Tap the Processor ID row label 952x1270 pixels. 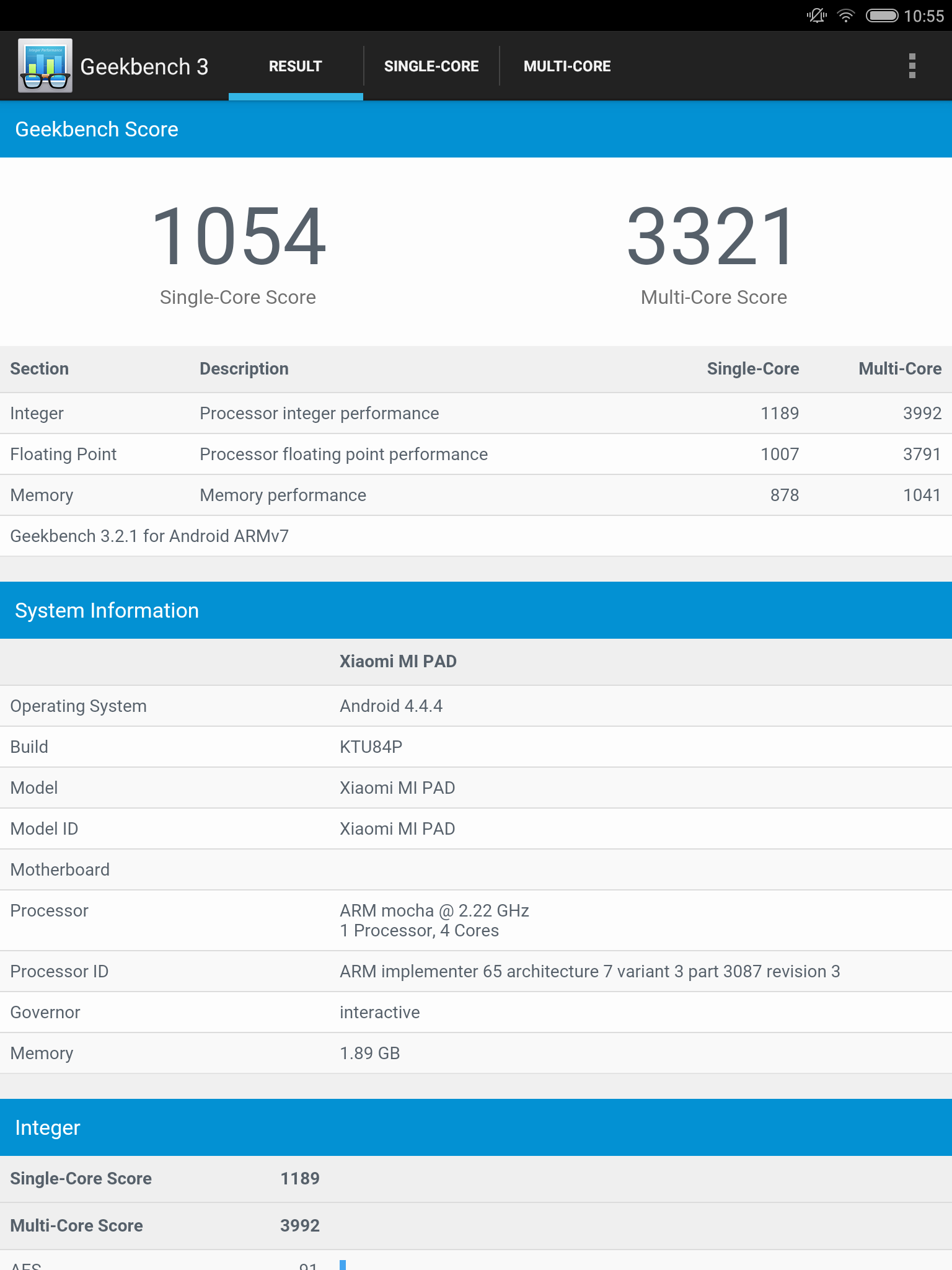59,971
